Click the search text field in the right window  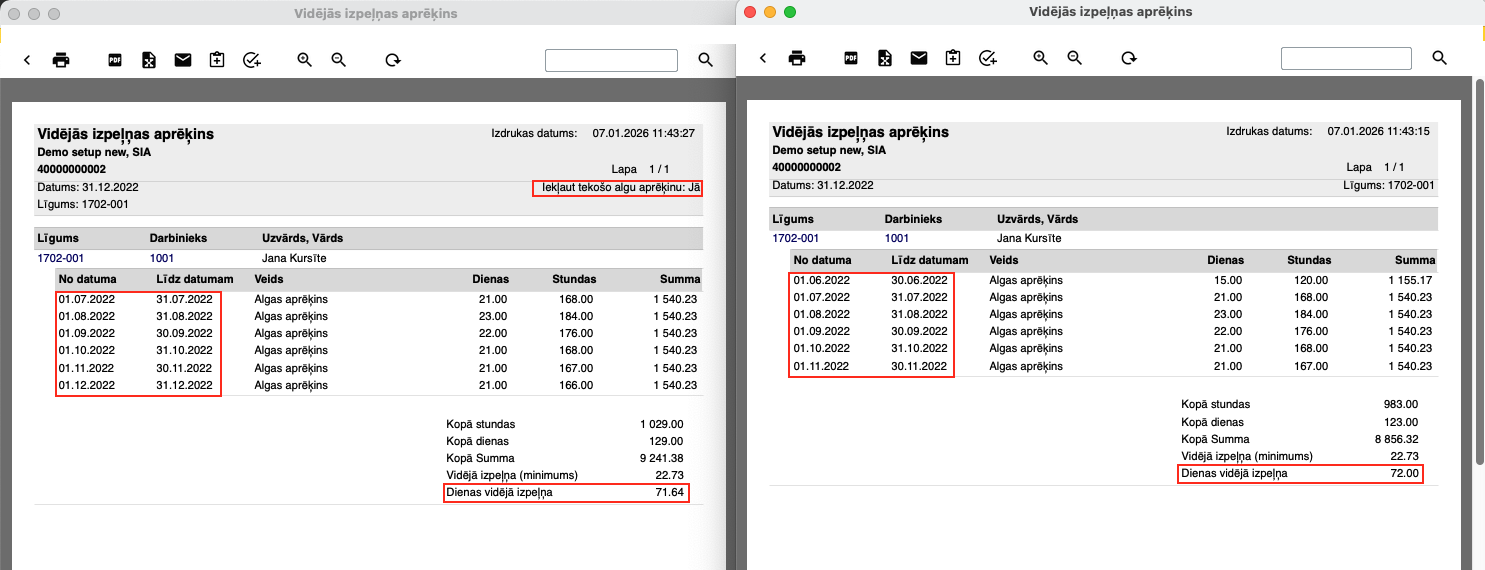tap(1346, 58)
